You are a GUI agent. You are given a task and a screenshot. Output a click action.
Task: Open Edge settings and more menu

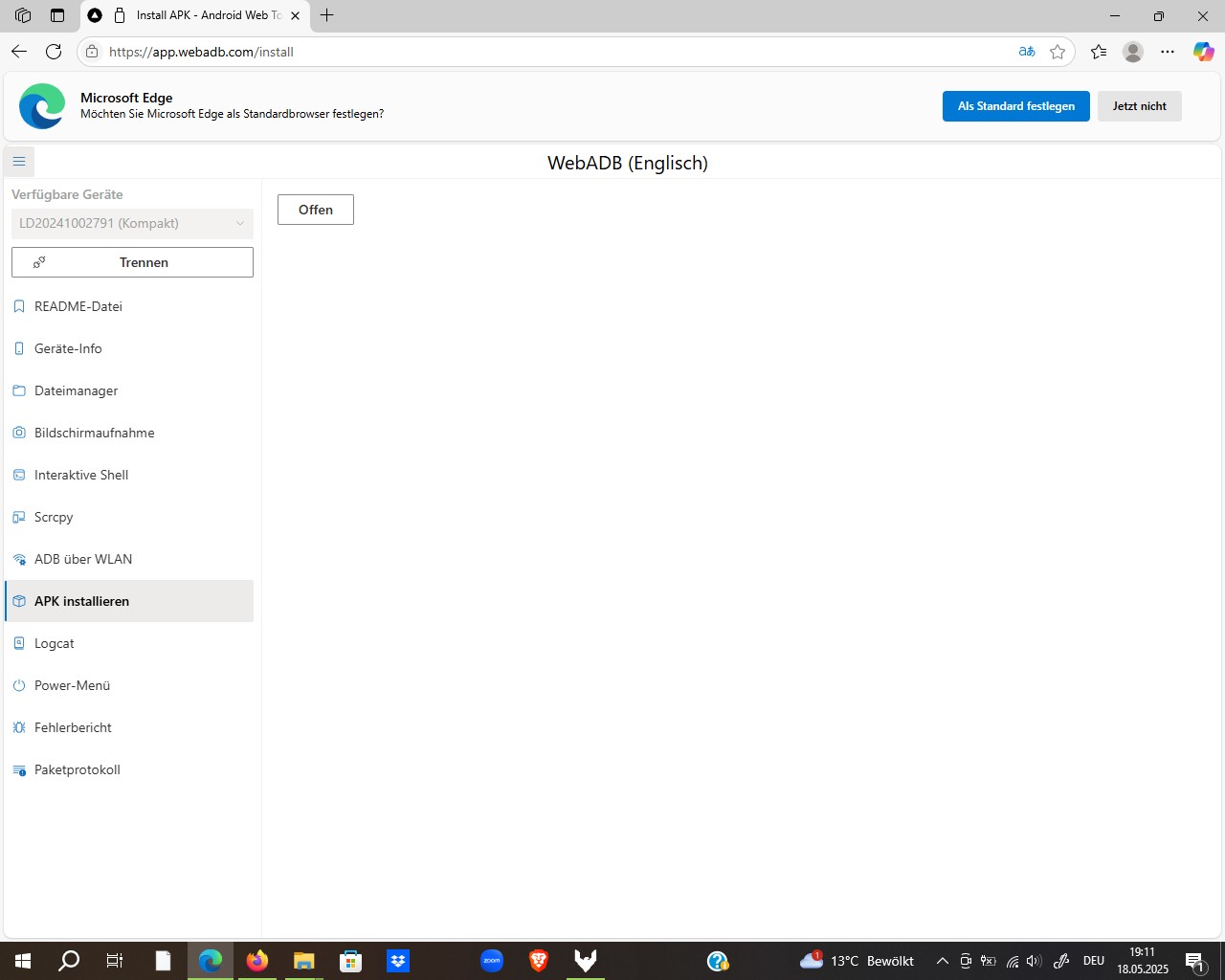point(1168,52)
